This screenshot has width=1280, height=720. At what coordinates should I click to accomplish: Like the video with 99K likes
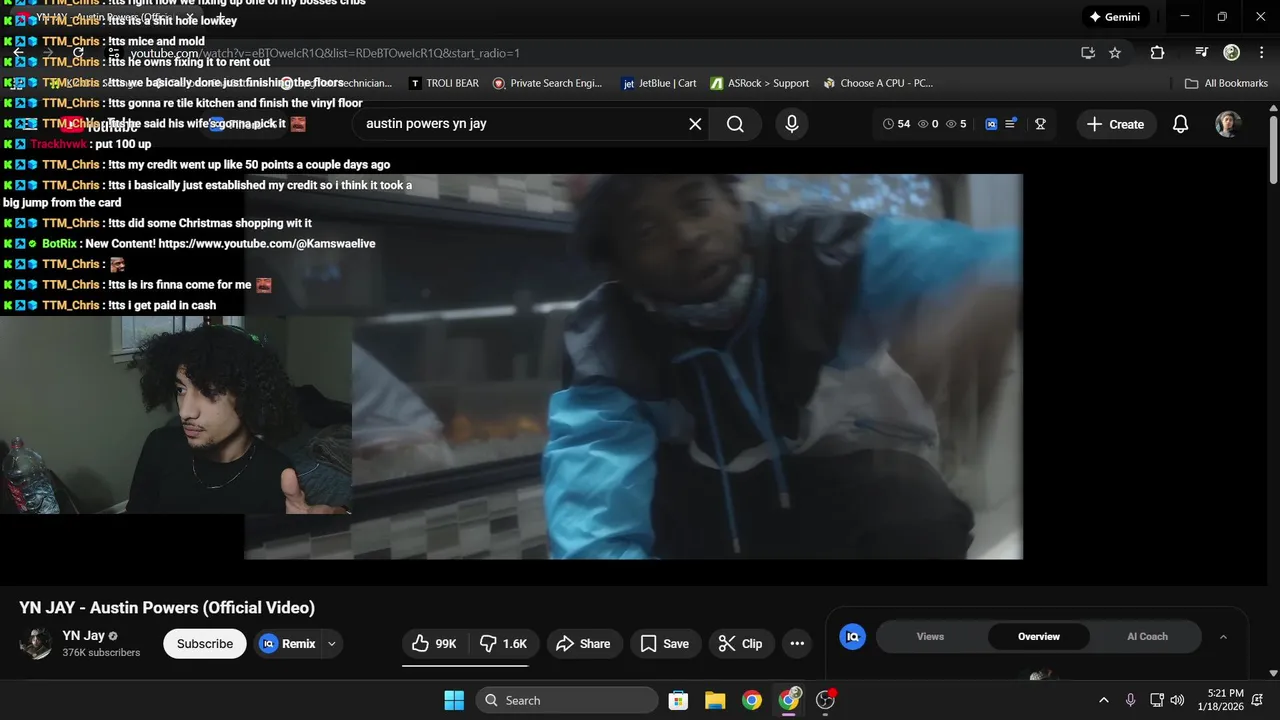(435, 644)
